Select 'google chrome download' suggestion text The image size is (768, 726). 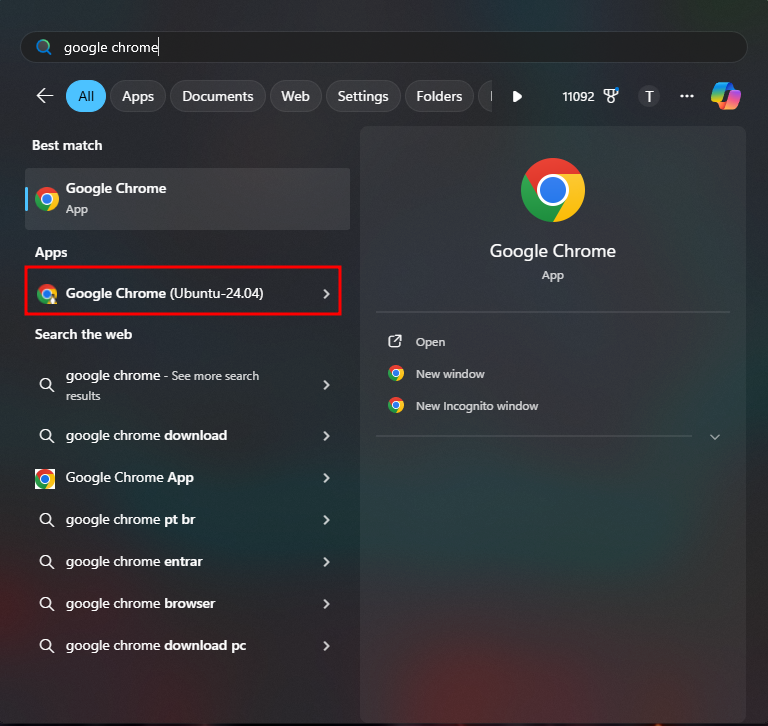[x=146, y=436]
